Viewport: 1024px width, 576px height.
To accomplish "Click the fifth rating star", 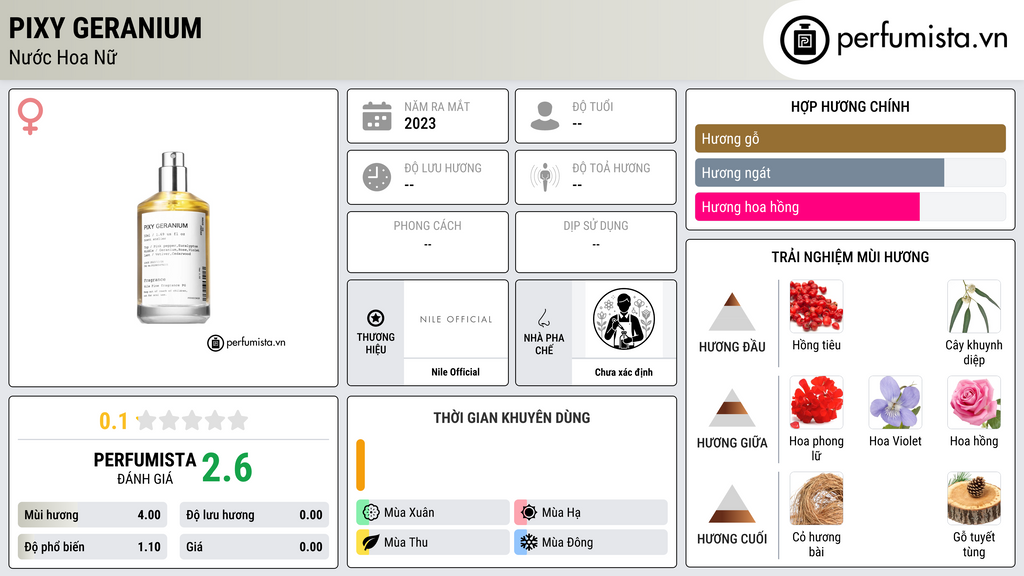I will click(238, 420).
